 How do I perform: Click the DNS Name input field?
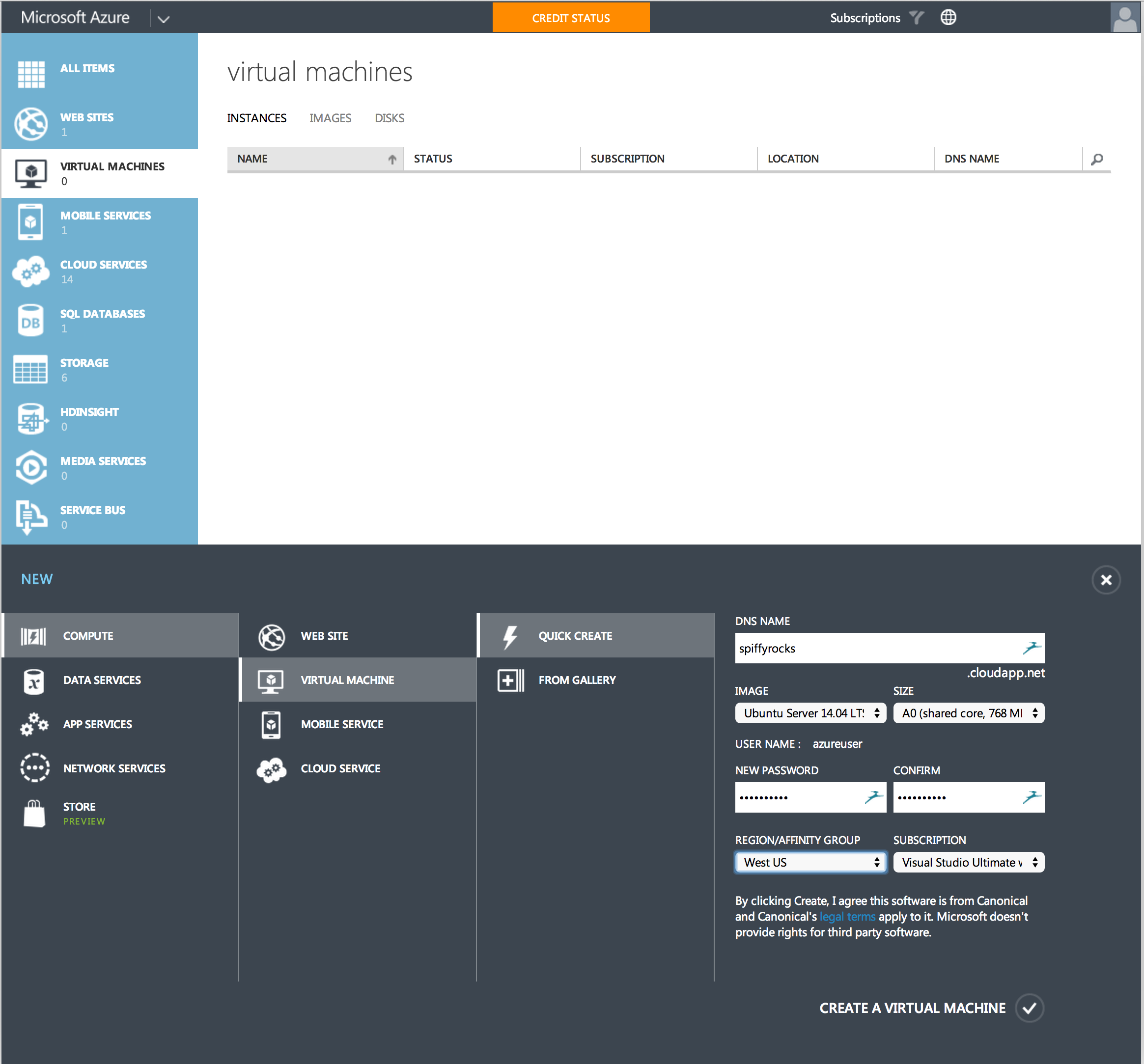890,649
